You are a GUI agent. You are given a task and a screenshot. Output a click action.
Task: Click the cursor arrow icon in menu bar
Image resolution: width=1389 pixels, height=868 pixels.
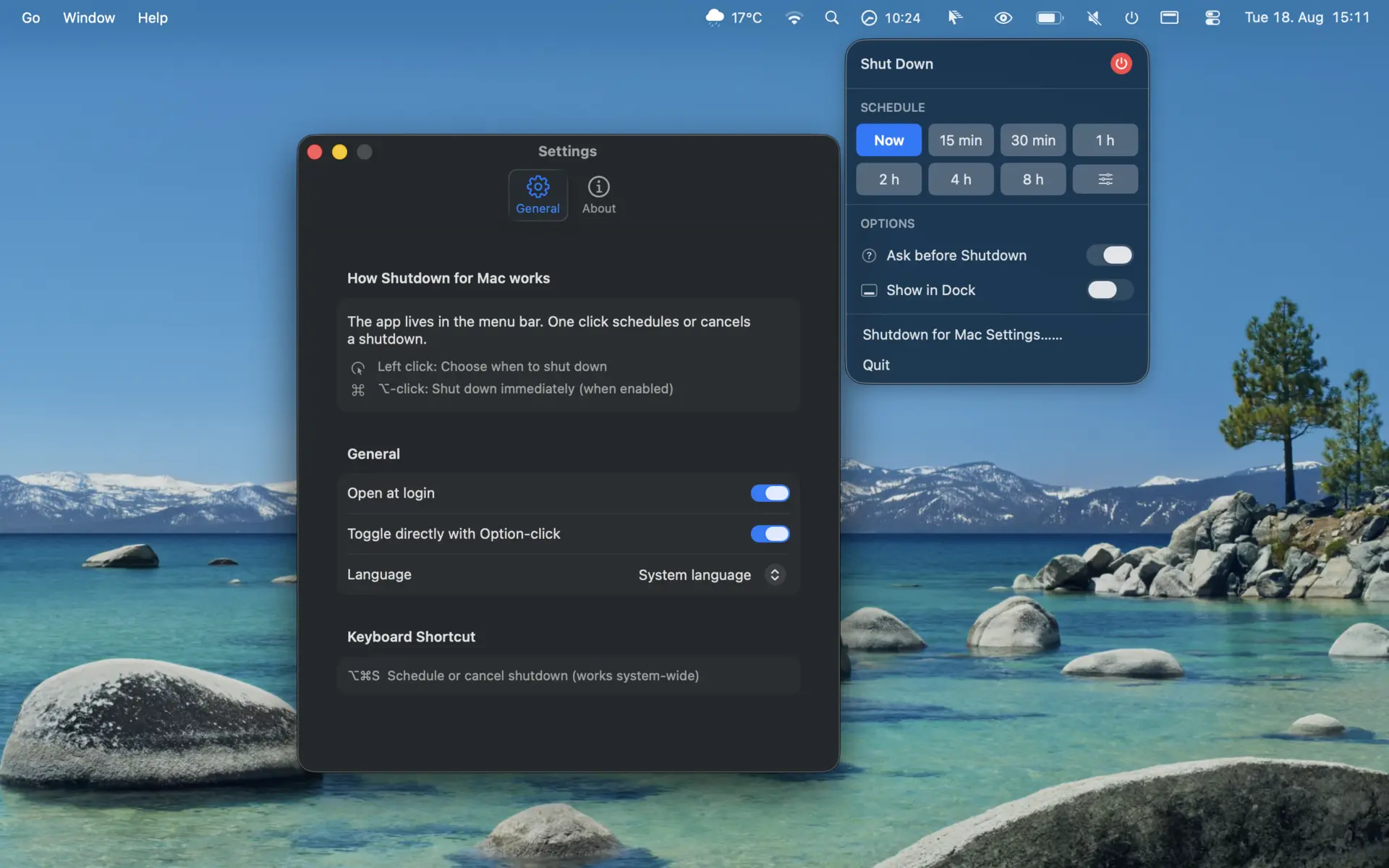pos(956,17)
